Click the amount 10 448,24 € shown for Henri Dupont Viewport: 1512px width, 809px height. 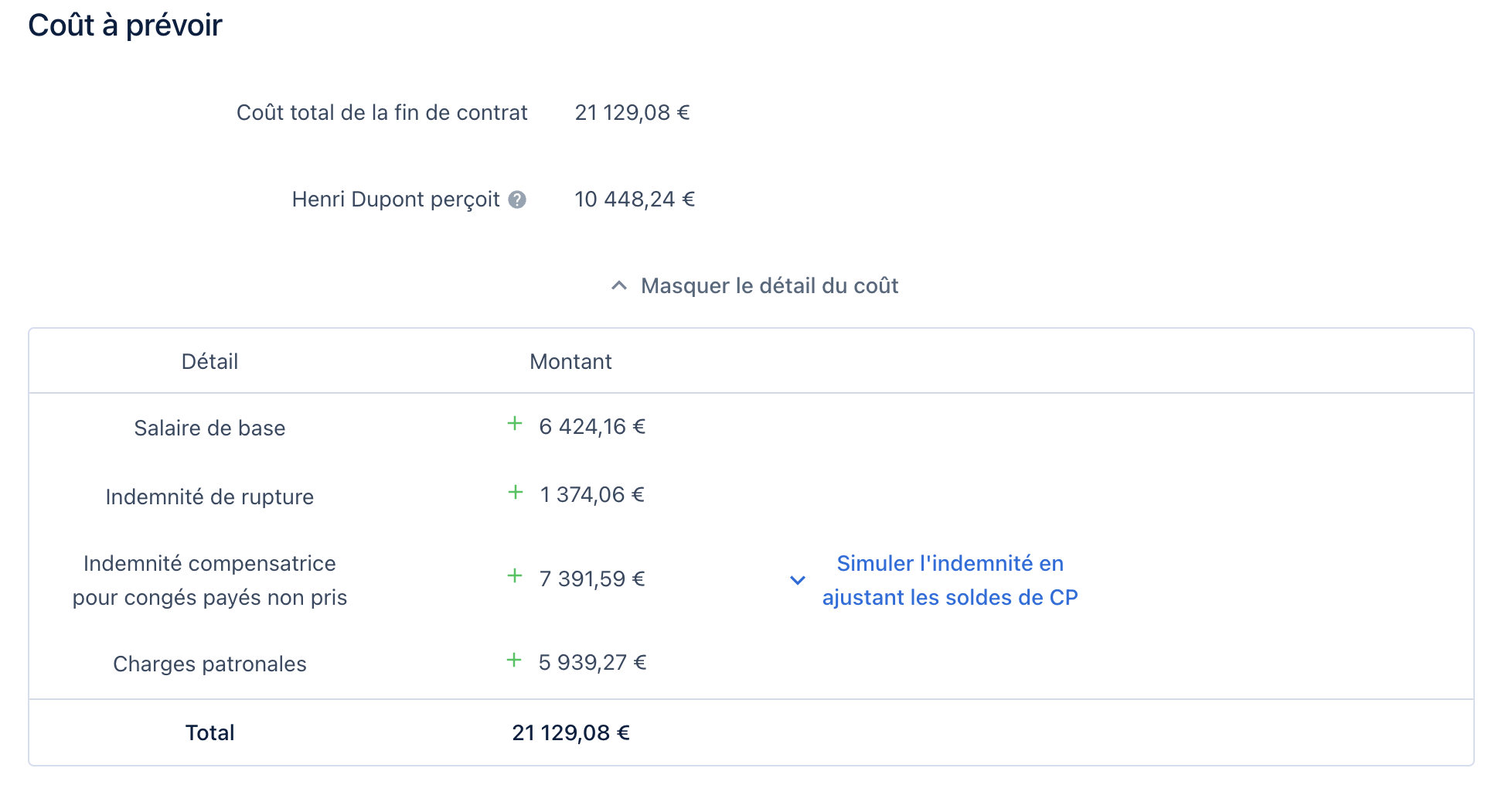coord(634,199)
